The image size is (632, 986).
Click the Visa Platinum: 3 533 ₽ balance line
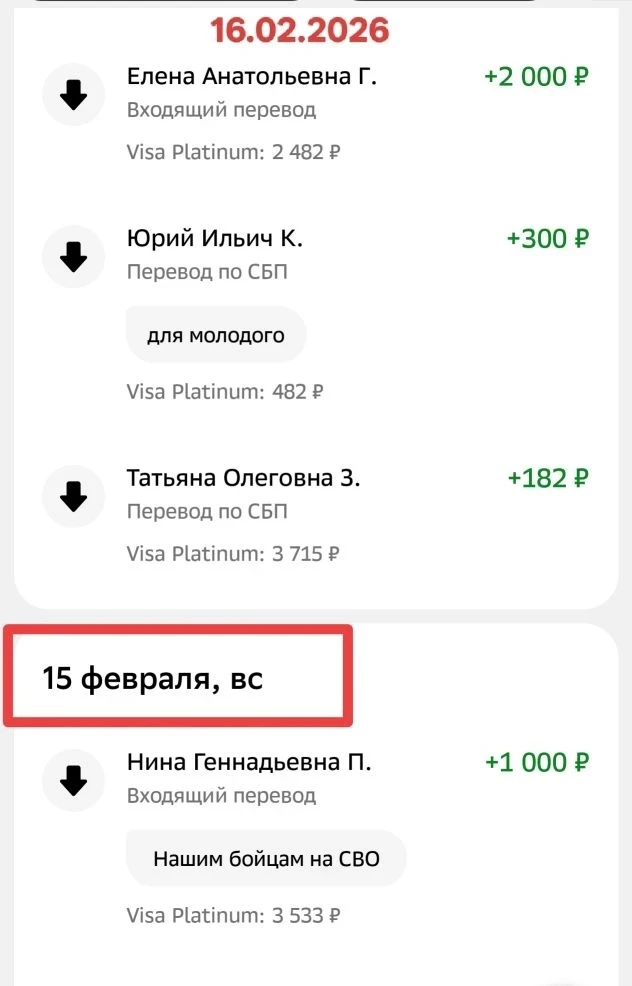coord(234,915)
